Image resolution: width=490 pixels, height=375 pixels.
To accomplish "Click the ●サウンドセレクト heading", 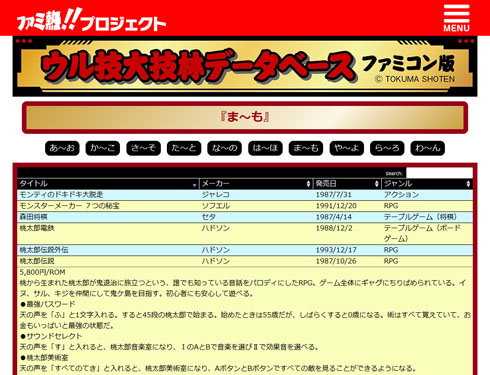I will click(x=51, y=336).
